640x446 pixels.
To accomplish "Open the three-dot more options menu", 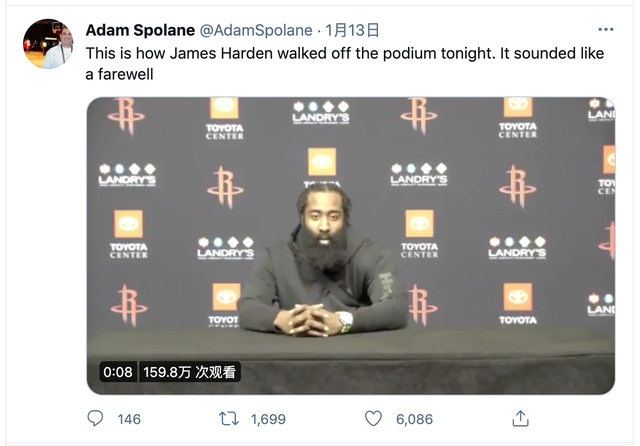I will [x=606, y=29].
